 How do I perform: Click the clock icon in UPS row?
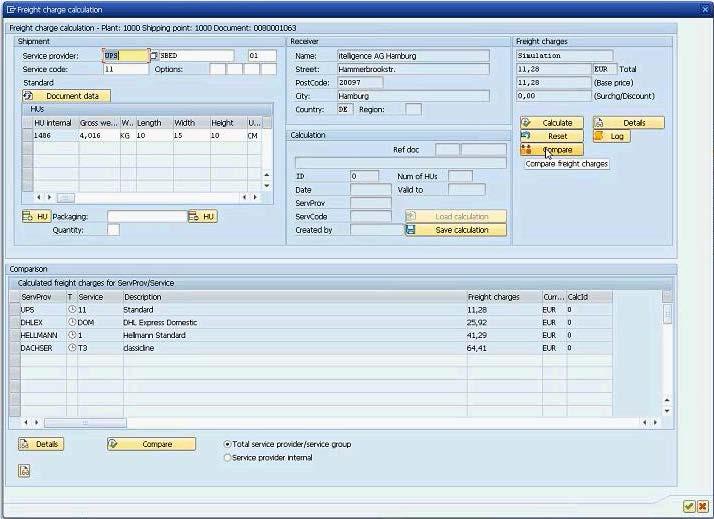pyautogui.click(x=72, y=309)
